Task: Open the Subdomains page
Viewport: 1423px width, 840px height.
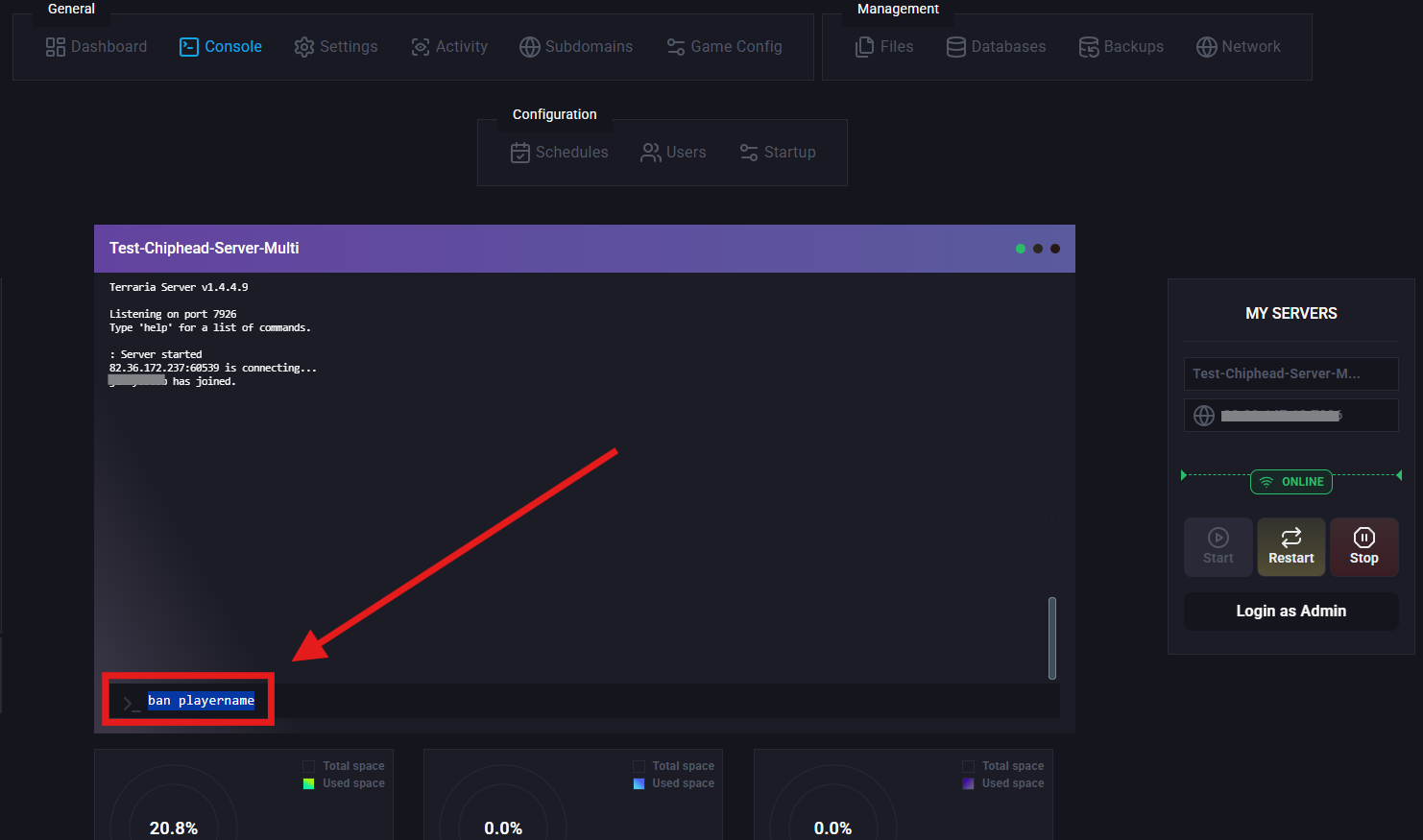Action: tap(576, 46)
